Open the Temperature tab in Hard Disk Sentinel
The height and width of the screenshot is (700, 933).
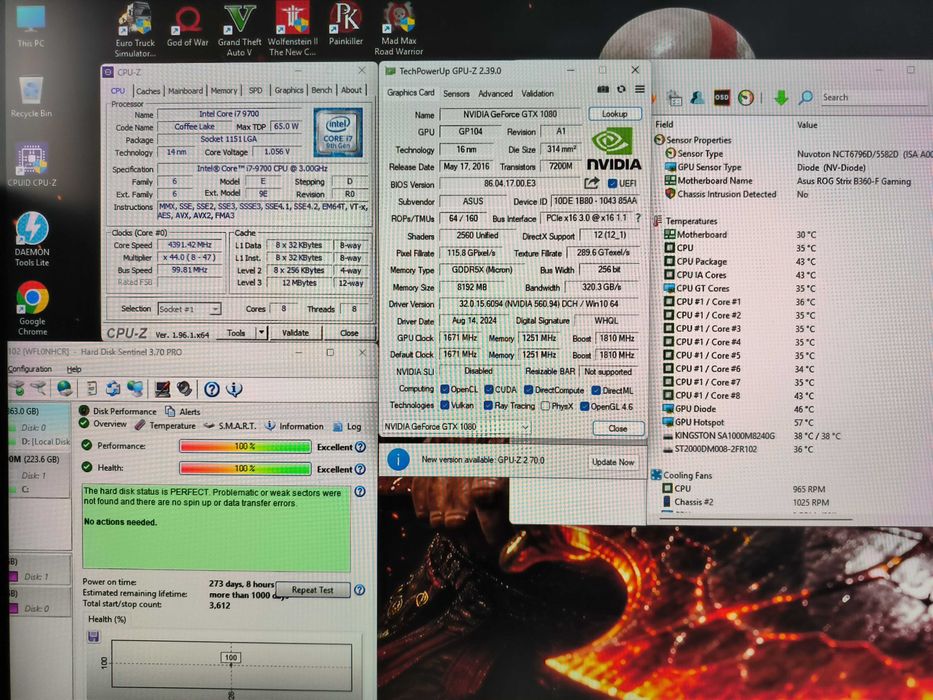pyautogui.click(x=166, y=426)
